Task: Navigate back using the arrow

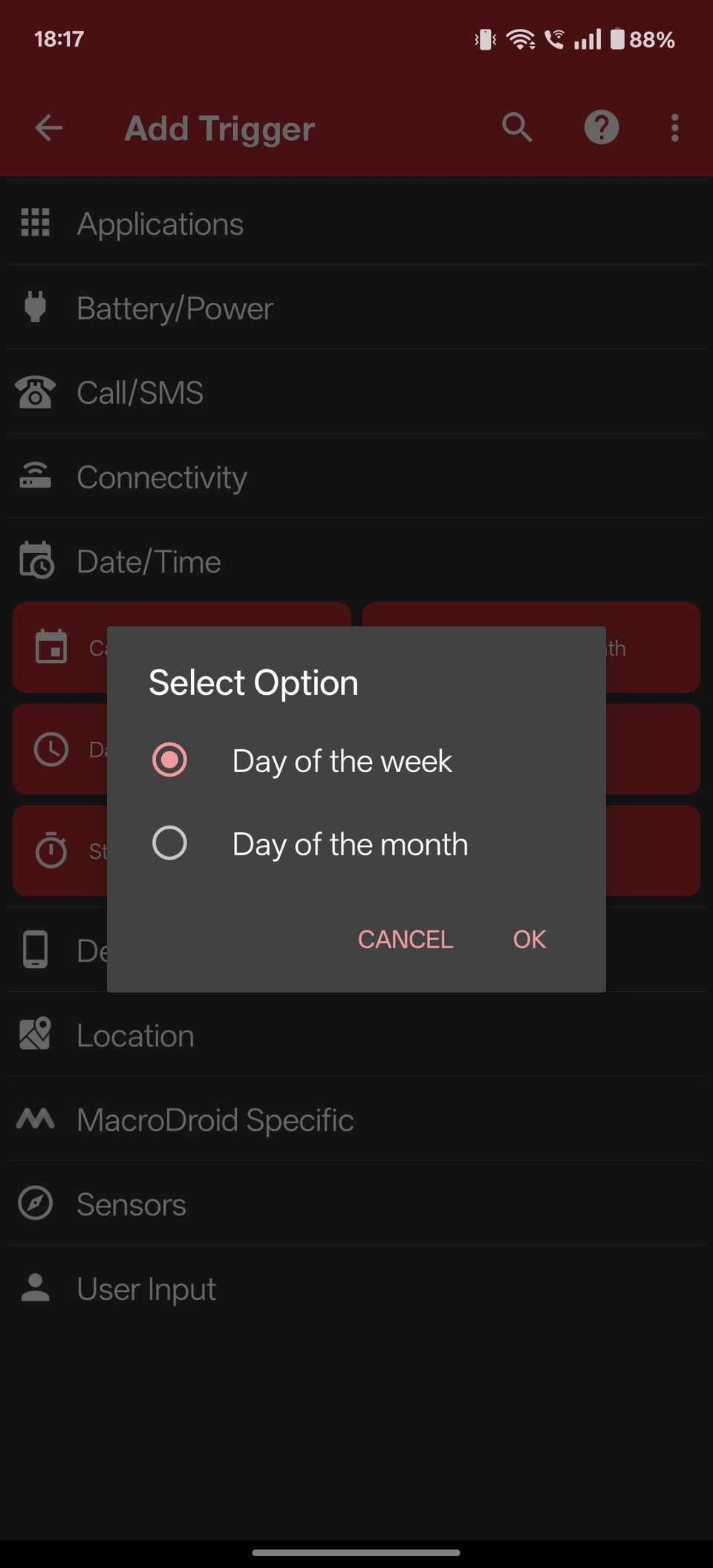Action: click(48, 128)
